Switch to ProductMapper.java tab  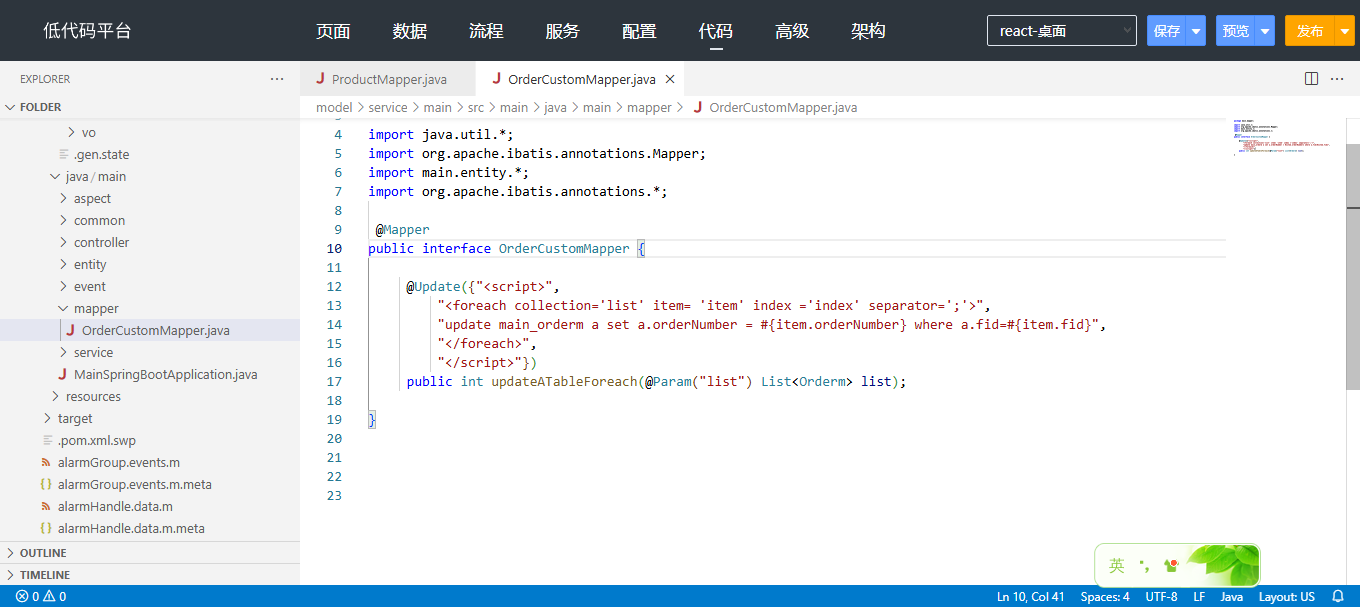pyautogui.click(x=389, y=79)
